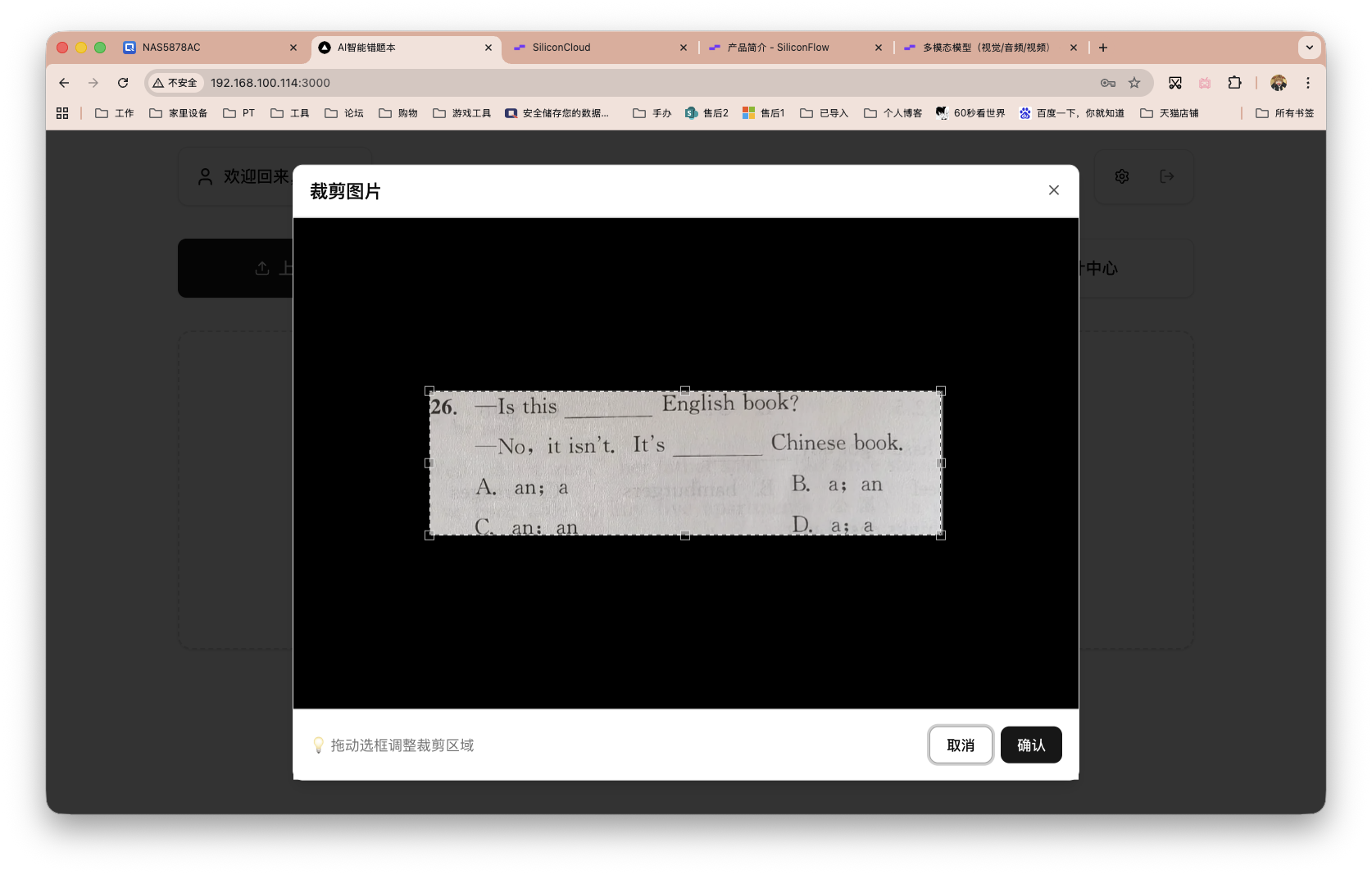Switch to the SiliconCloud tab
The height and width of the screenshot is (875, 1372).
(x=561, y=48)
